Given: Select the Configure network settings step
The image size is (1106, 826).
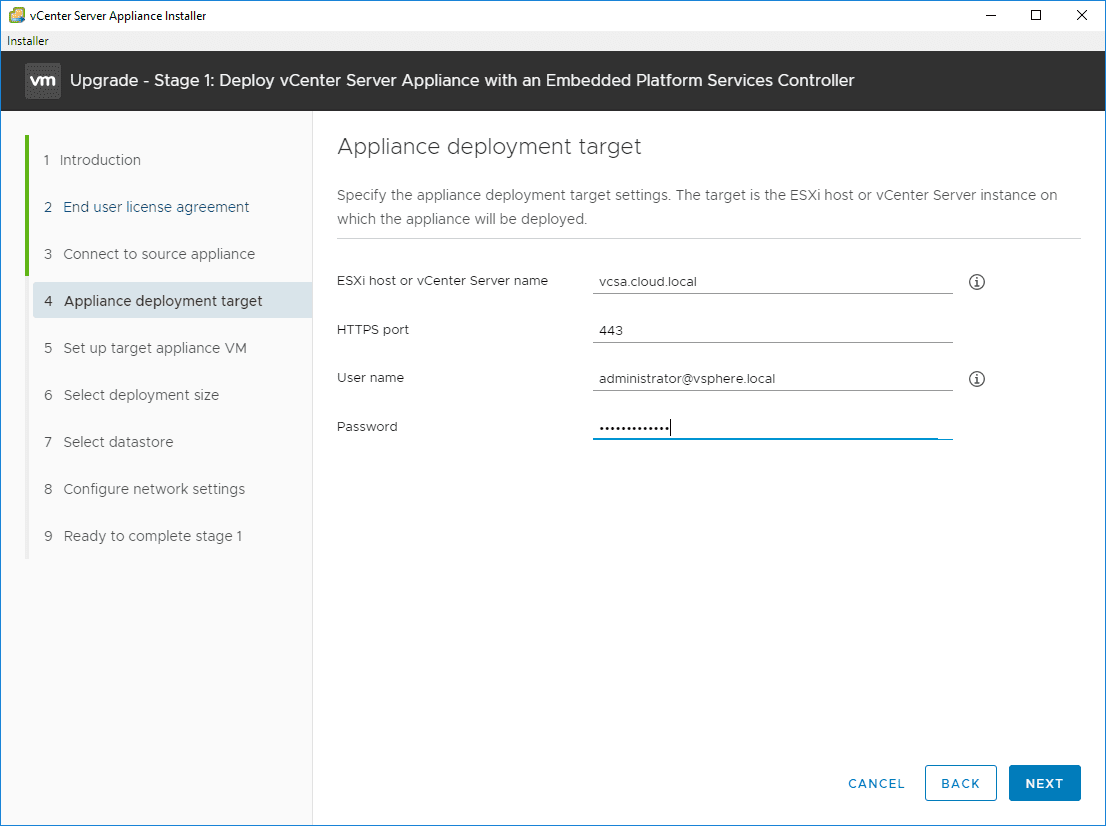Looking at the screenshot, I should coord(154,488).
